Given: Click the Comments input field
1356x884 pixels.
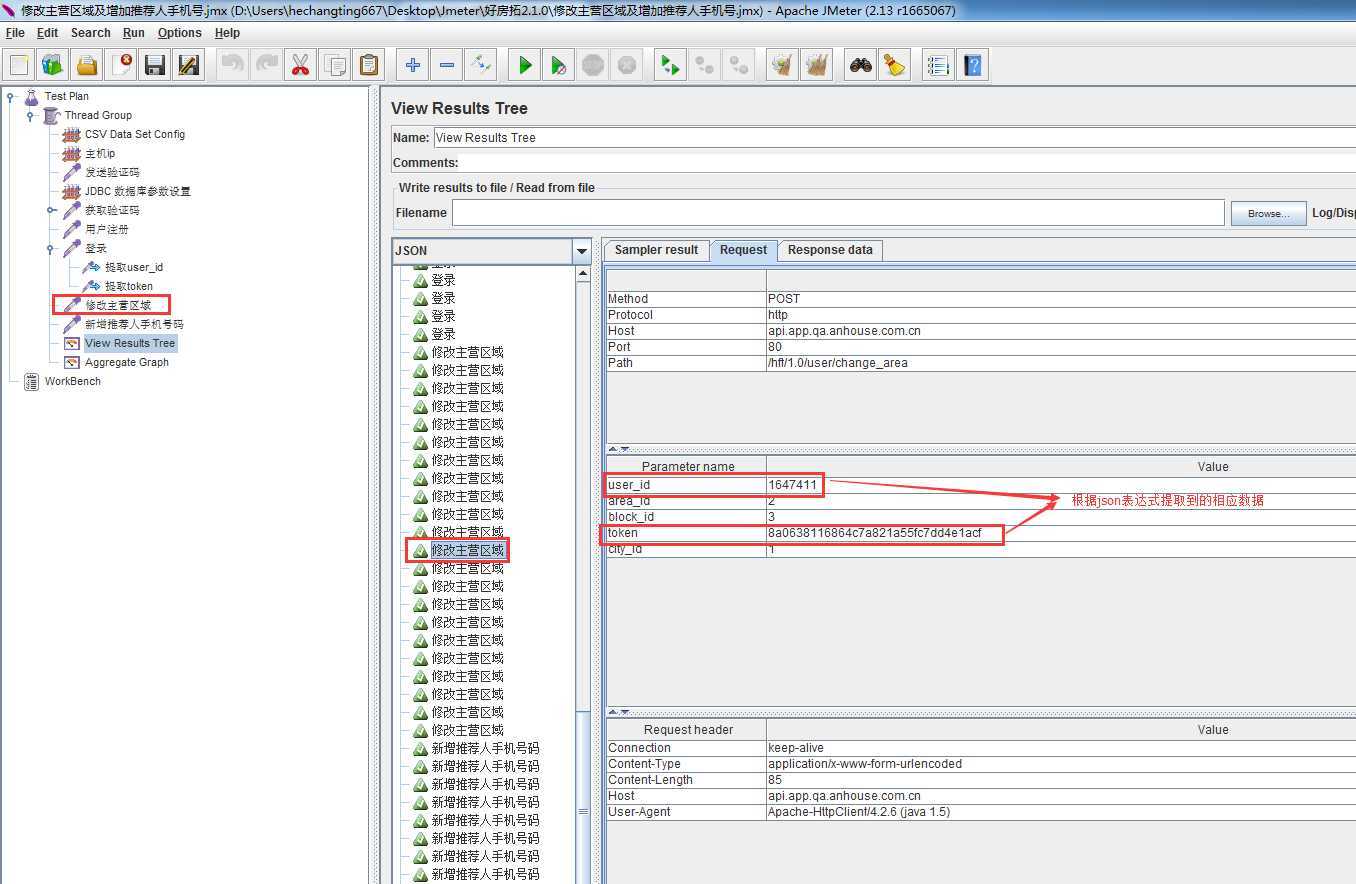Looking at the screenshot, I should (908, 163).
